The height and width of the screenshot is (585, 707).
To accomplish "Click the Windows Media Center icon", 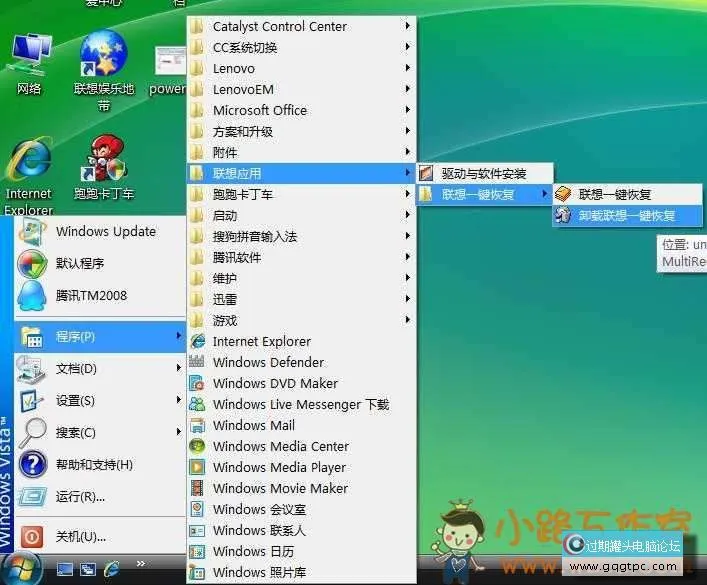I will tap(197, 446).
